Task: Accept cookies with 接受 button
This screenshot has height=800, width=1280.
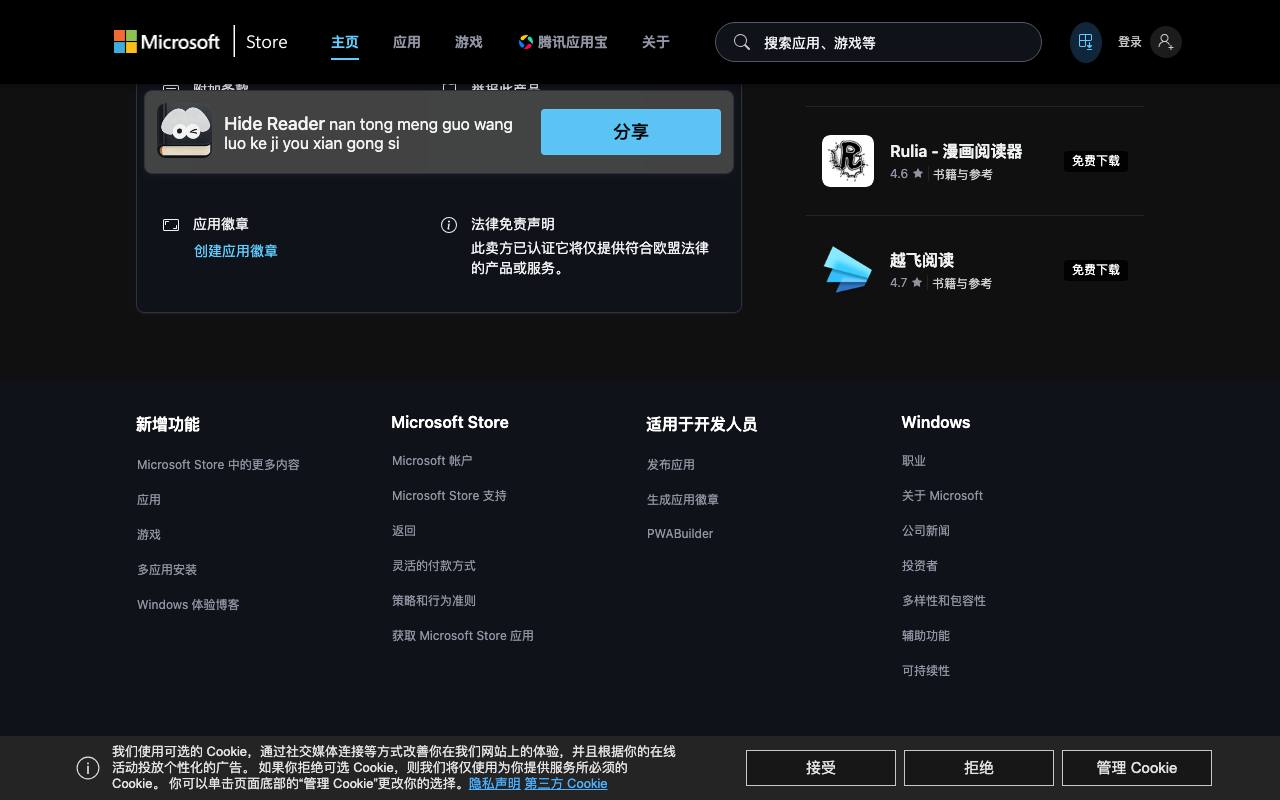Action: 821,768
